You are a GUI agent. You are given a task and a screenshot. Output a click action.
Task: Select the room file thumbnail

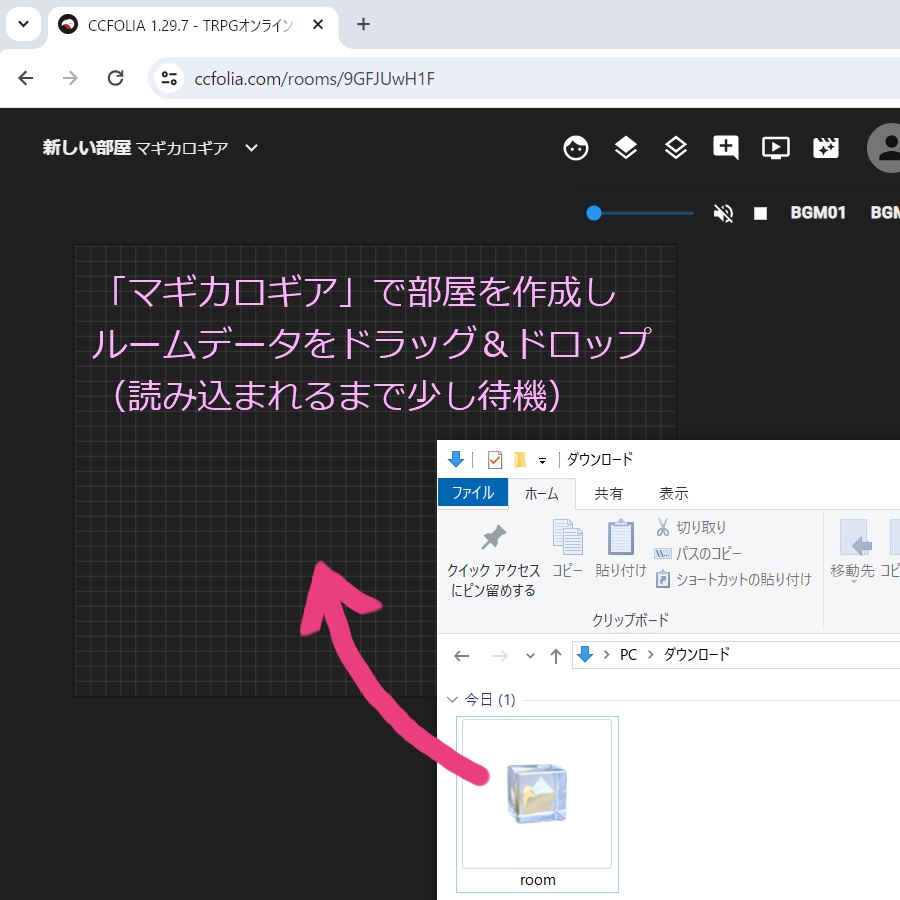tap(537, 793)
